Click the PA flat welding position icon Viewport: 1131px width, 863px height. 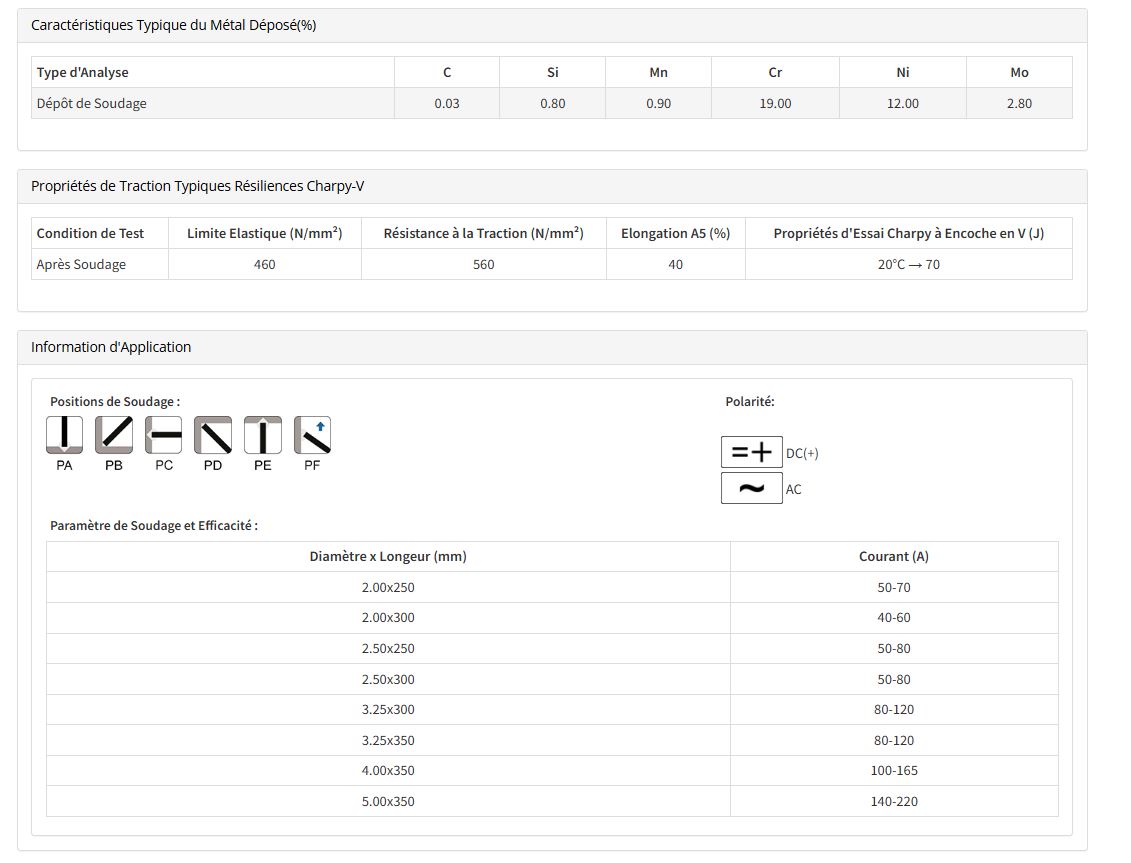tap(65, 435)
